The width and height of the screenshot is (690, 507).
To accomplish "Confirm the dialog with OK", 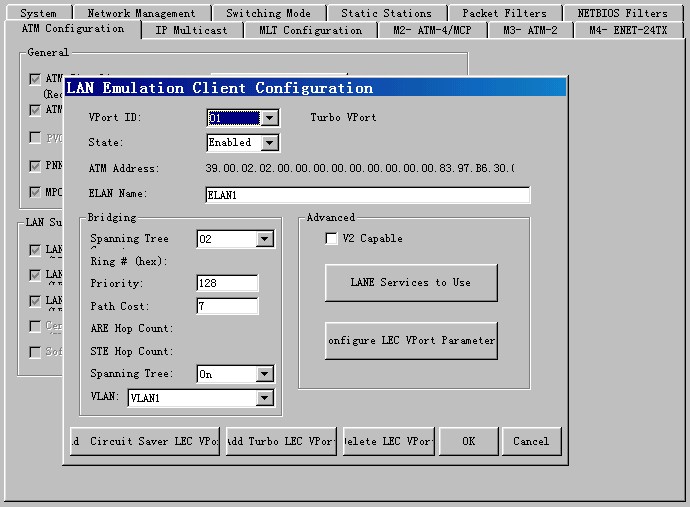I will pyautogui.click(x=469, y=441).
